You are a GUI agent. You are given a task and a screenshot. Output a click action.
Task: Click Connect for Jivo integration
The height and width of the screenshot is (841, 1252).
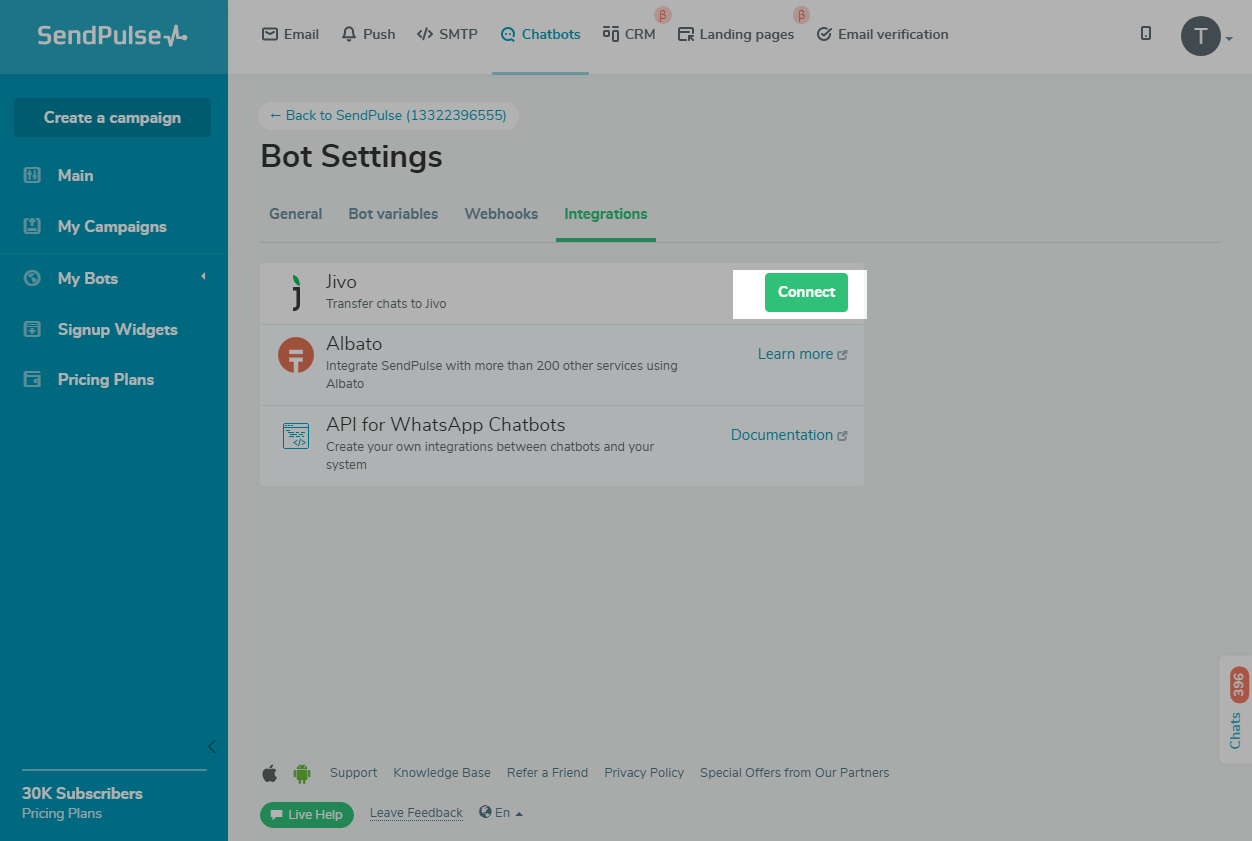[x=806, y=292]
